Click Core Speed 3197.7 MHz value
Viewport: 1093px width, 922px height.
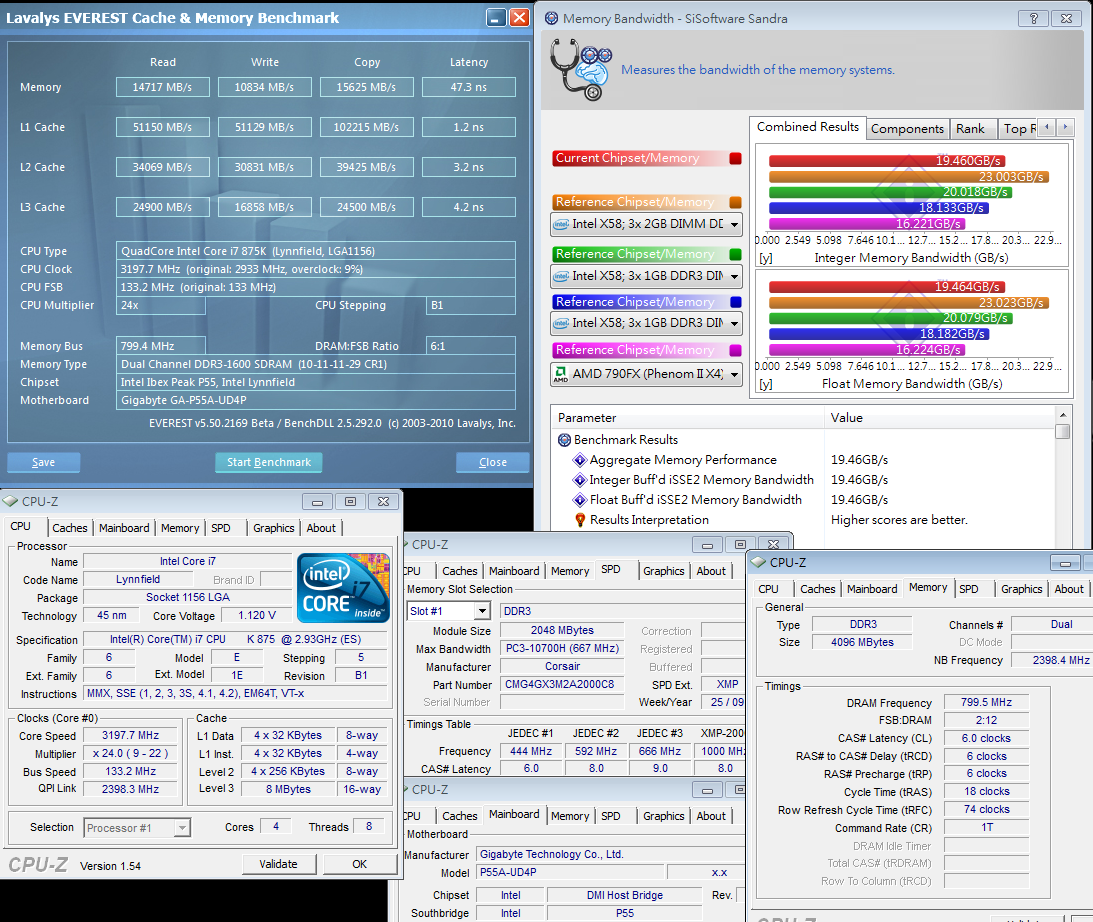[130, 735]
